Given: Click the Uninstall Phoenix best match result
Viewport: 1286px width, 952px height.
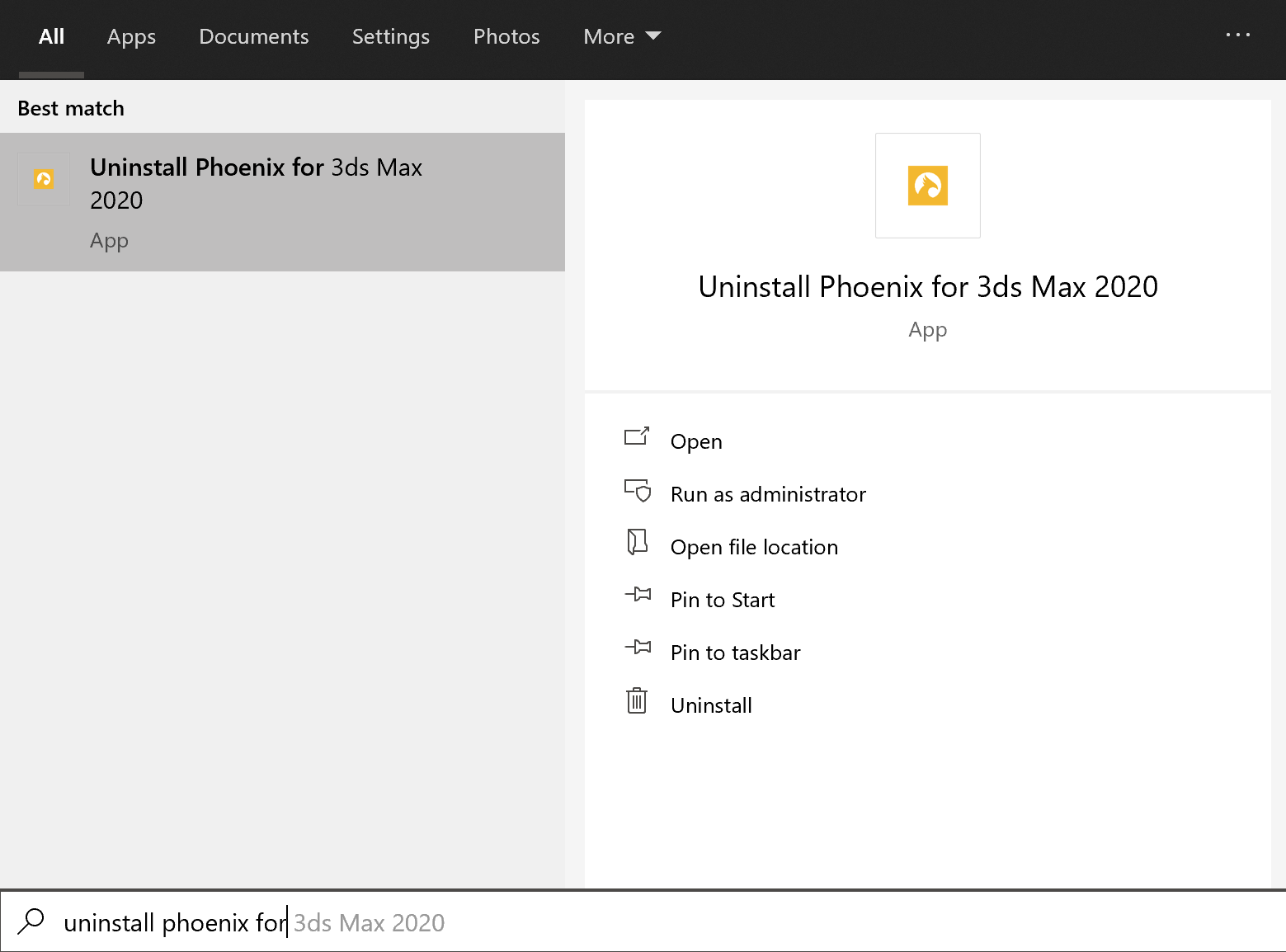Looking at the screenshot, I should click(282, 202).
